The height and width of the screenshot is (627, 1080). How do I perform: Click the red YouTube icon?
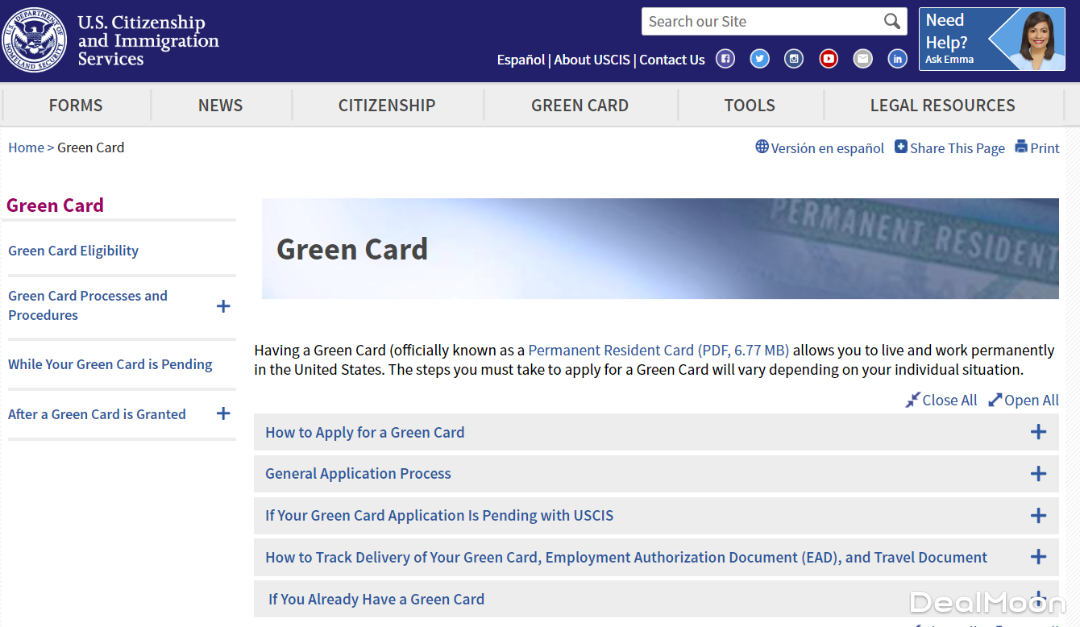tap(828, 59)
